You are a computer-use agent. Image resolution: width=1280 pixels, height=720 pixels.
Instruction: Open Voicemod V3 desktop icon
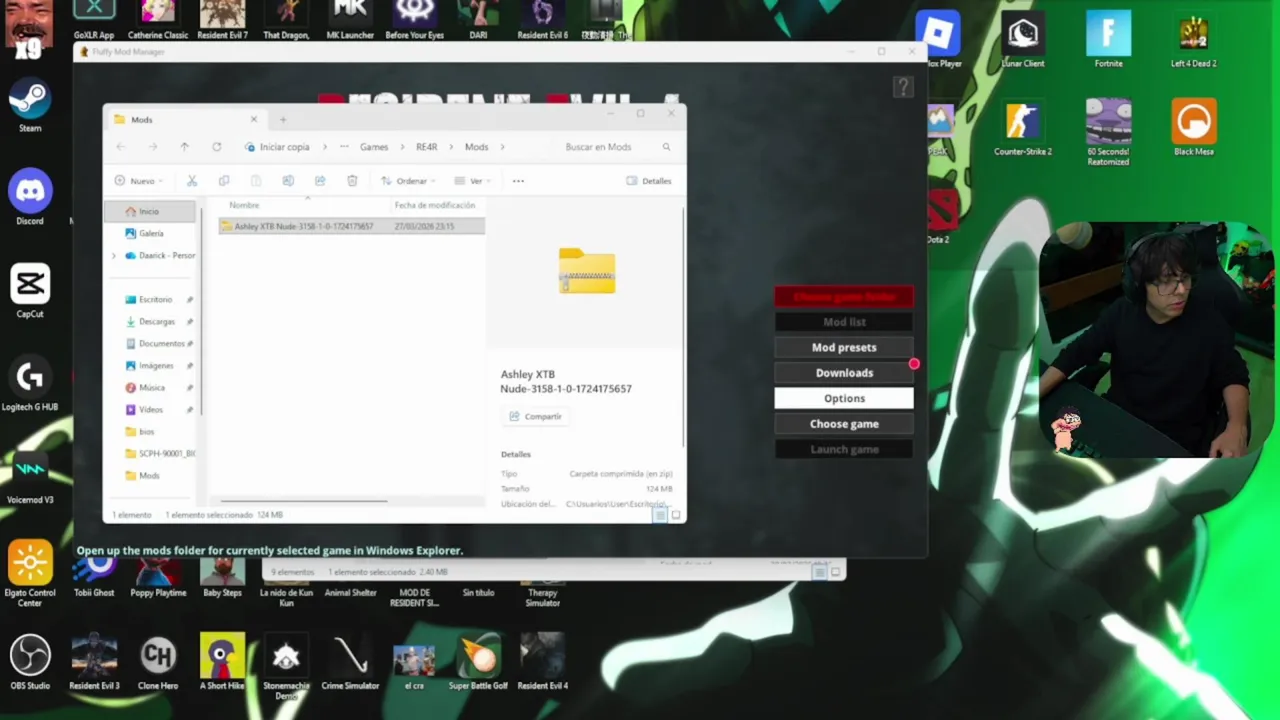[30, 477]
